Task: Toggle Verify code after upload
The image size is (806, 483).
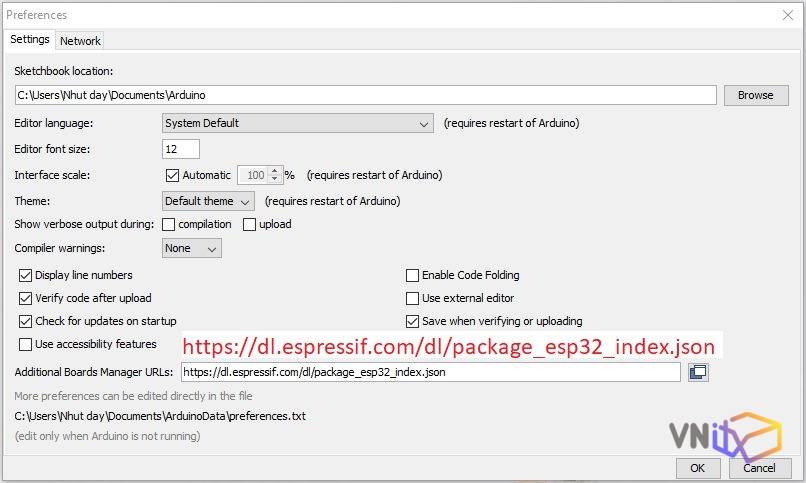Action: point(26,298)
